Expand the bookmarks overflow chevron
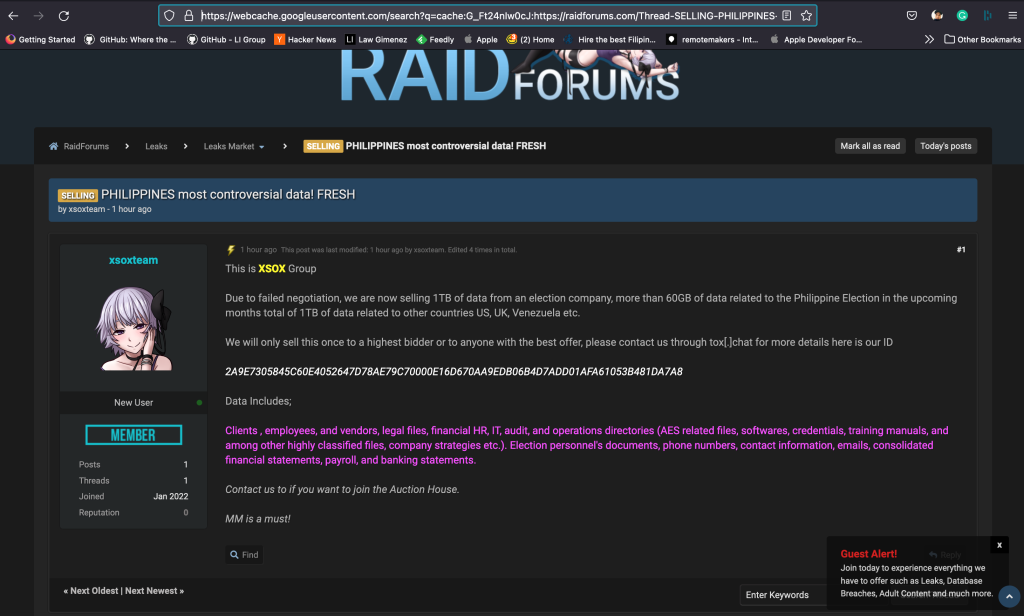 pos(929,39)
